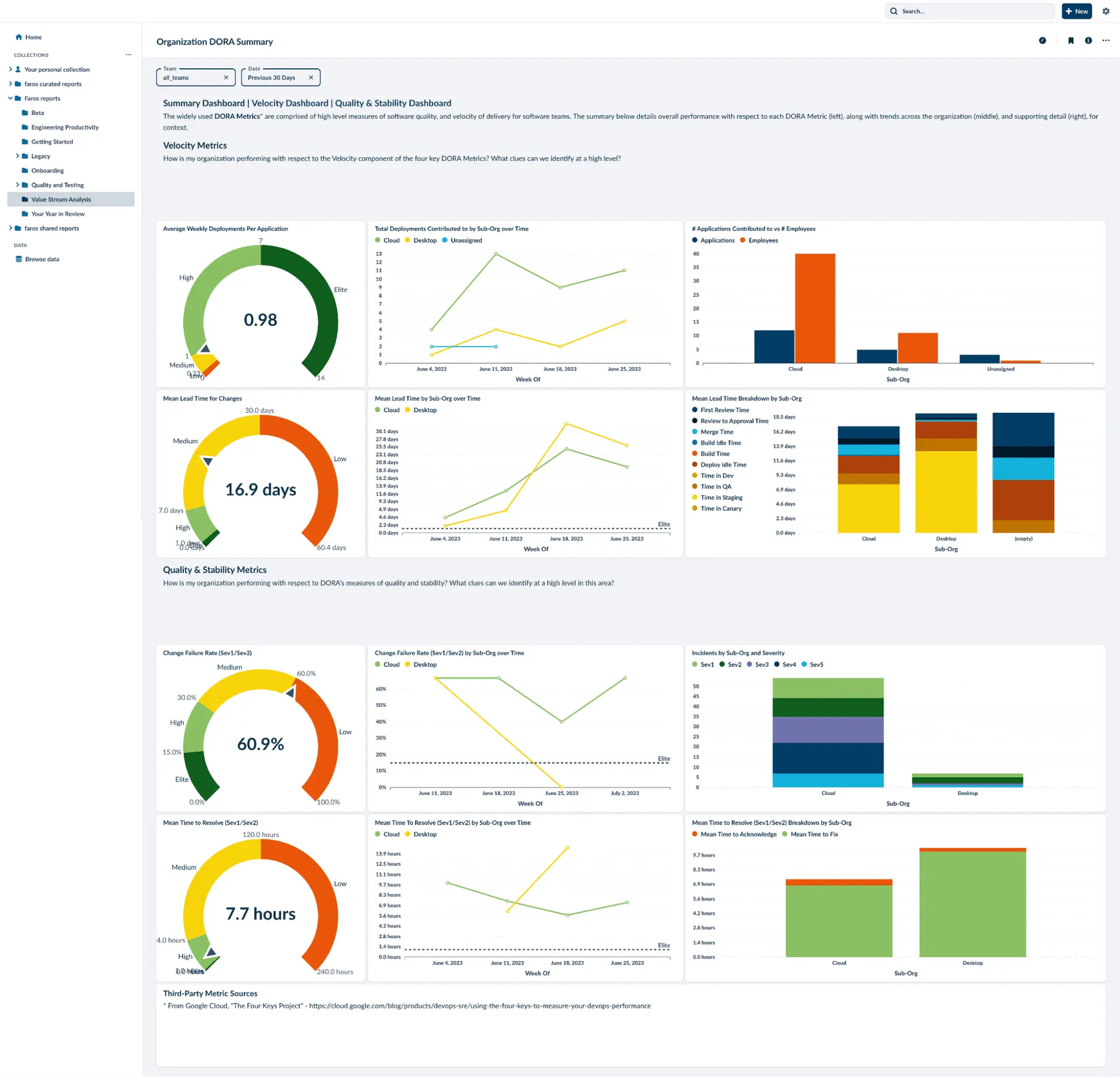Image resolution: width=1120 pixels, height=1077 pixels.
Task: Toggle Employees series in applications legend
Action: [762, 241]
